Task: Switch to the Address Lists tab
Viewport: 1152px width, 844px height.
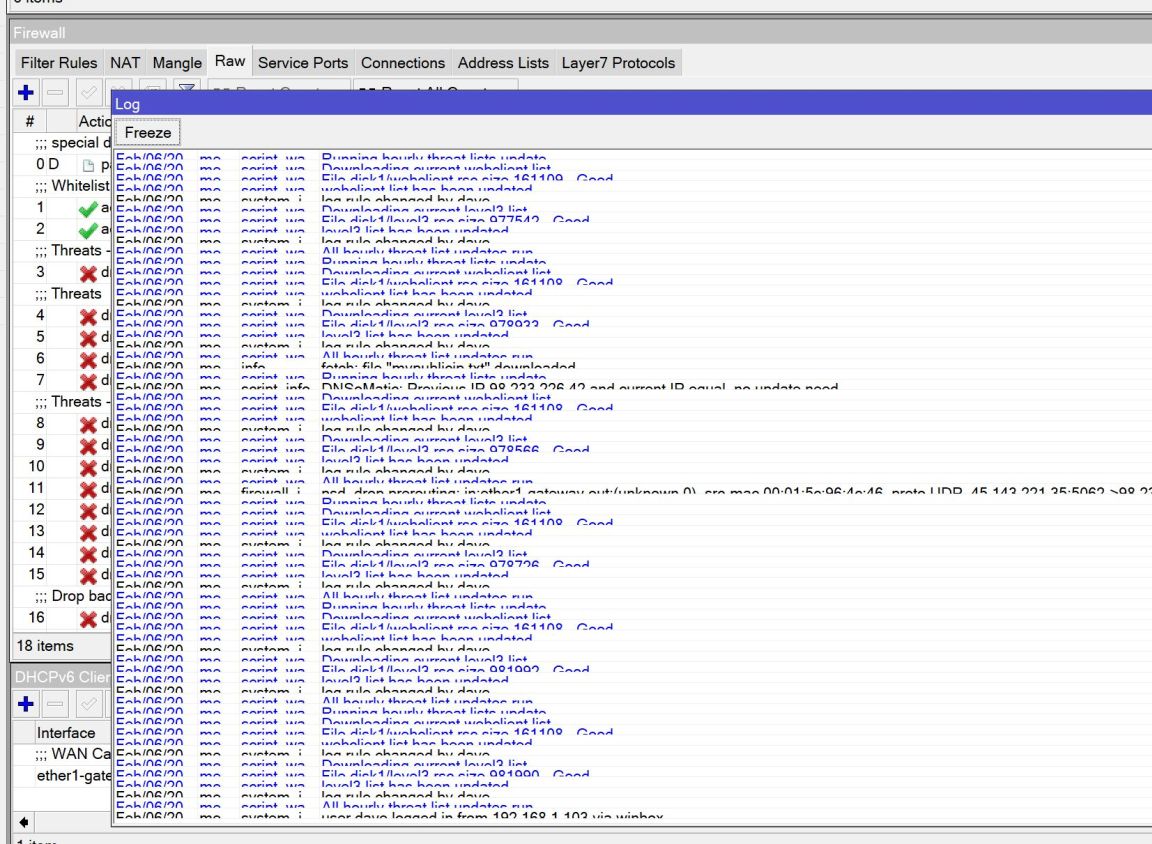Action: coord(503,63)
